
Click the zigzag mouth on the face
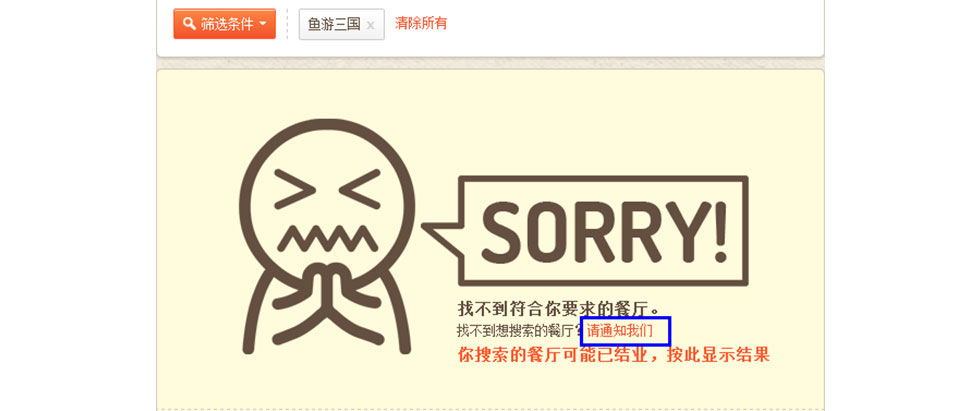click(x=327, y=239)
